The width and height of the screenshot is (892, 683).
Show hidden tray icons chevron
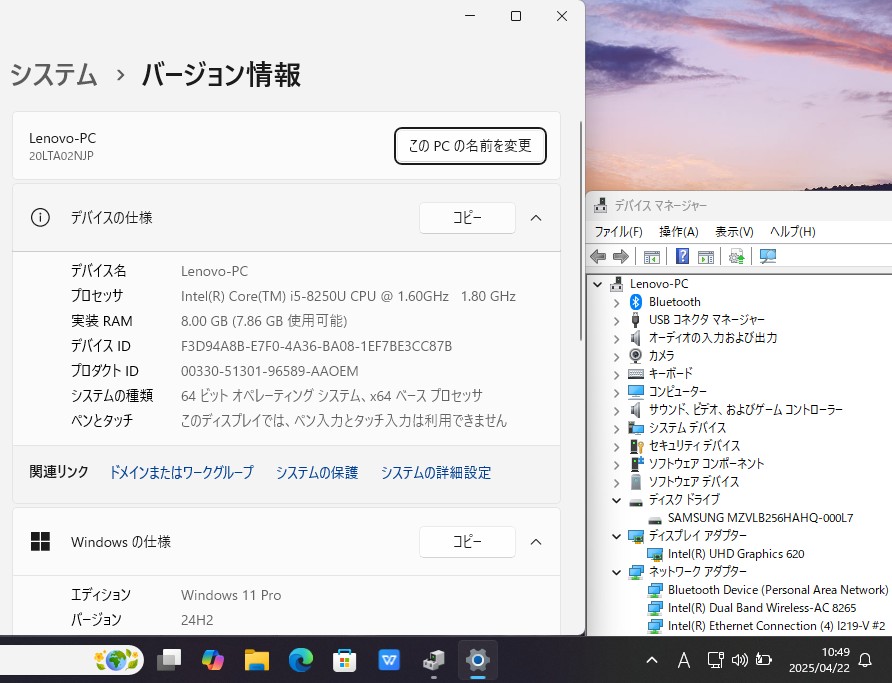[x=652, y=660]
